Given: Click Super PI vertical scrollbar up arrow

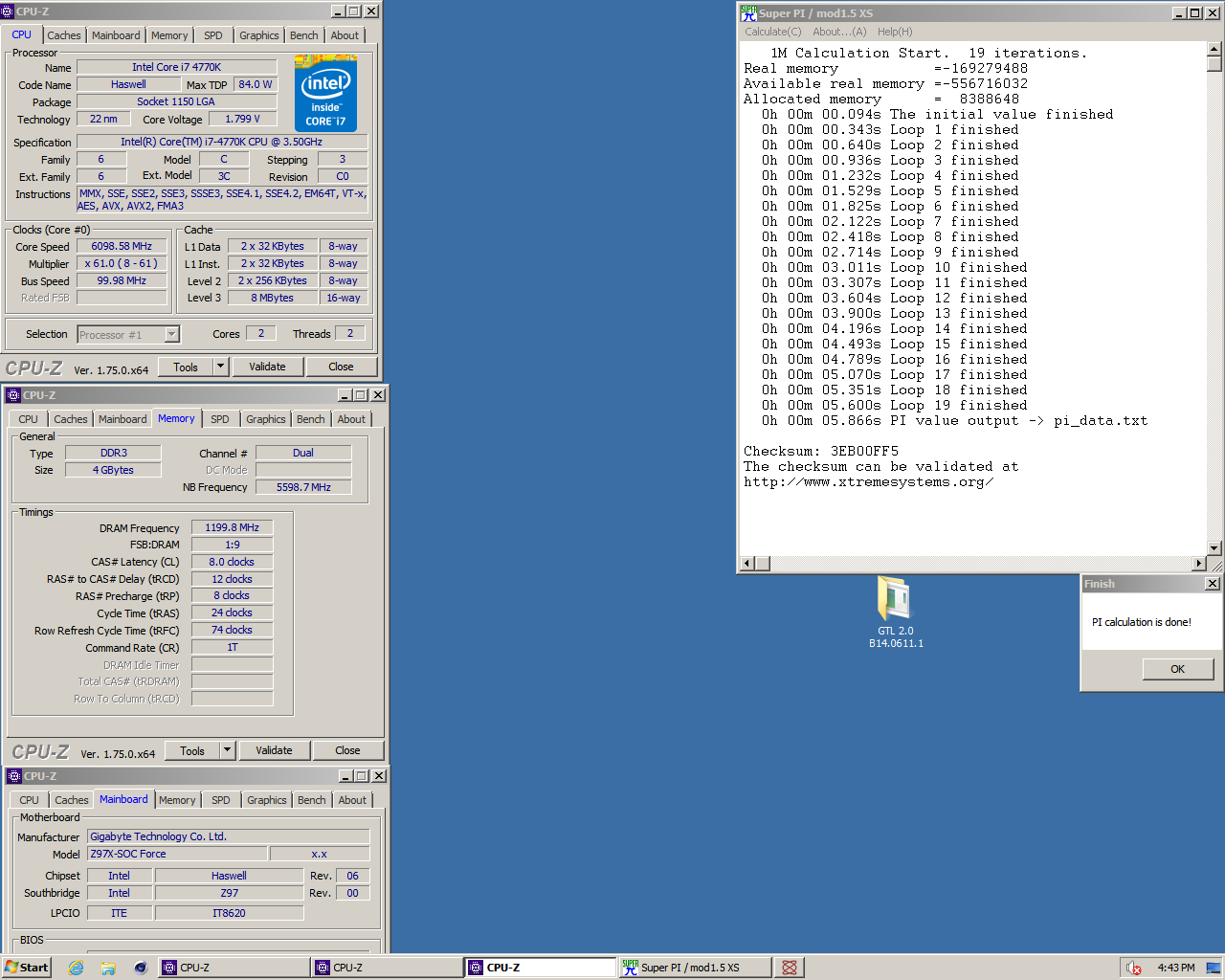Looking at the screenshot, I should point(1214,49).
